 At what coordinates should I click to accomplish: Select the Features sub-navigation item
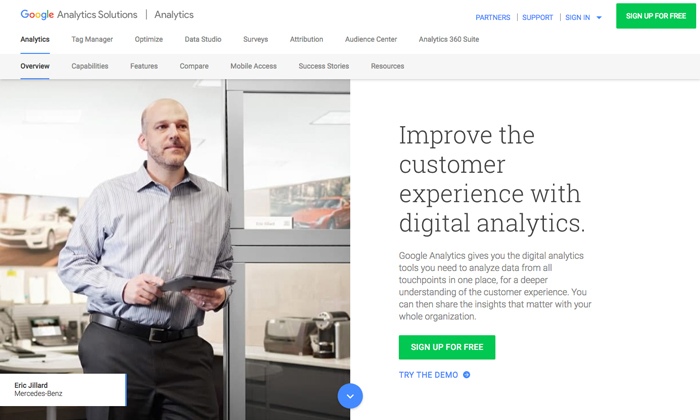click(x=144, y=66)
